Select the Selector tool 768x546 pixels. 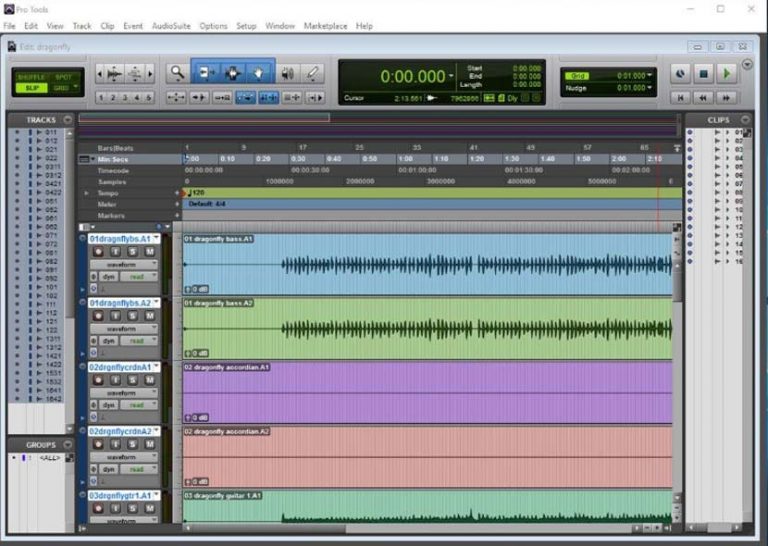click(232, 73)
